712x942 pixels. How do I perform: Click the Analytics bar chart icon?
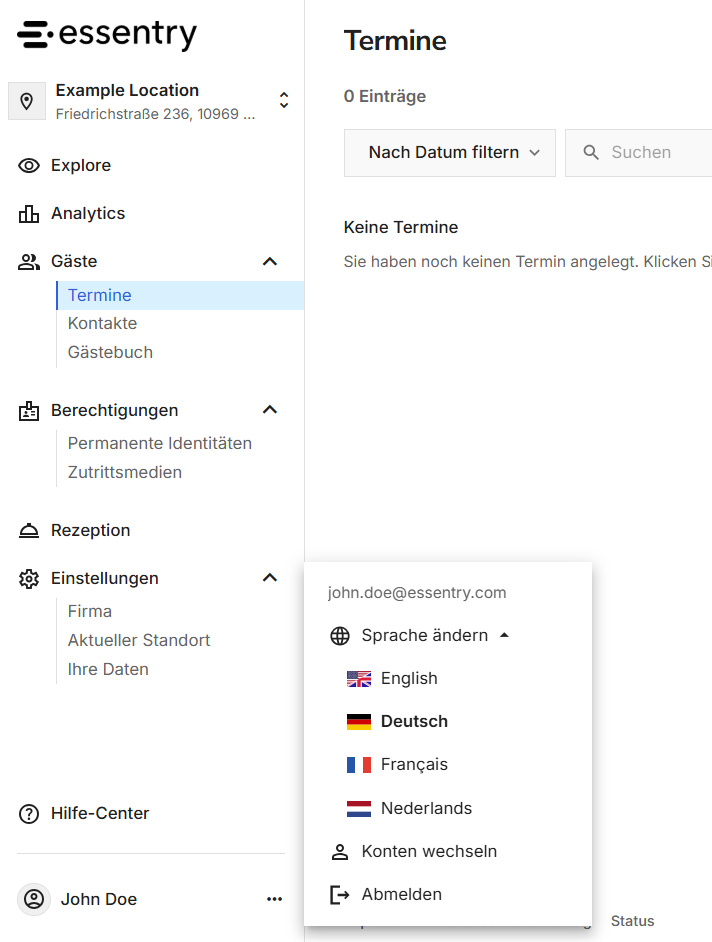[x=29, y=213]
